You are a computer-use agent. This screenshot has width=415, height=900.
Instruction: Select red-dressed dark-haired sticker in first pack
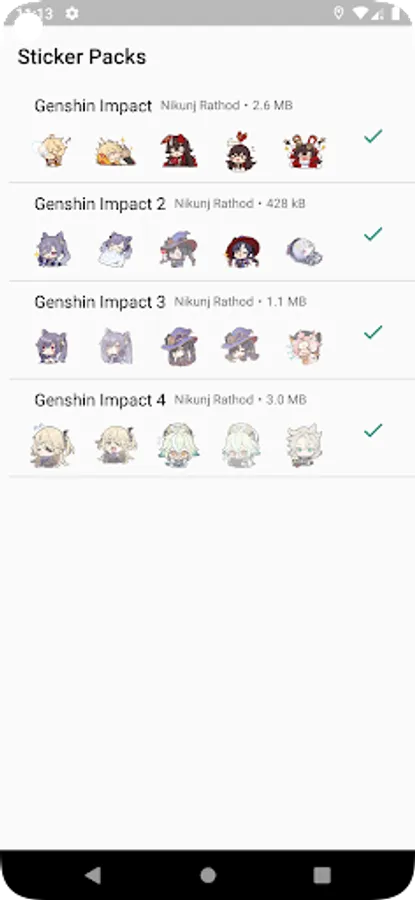[x=179, y=152]
